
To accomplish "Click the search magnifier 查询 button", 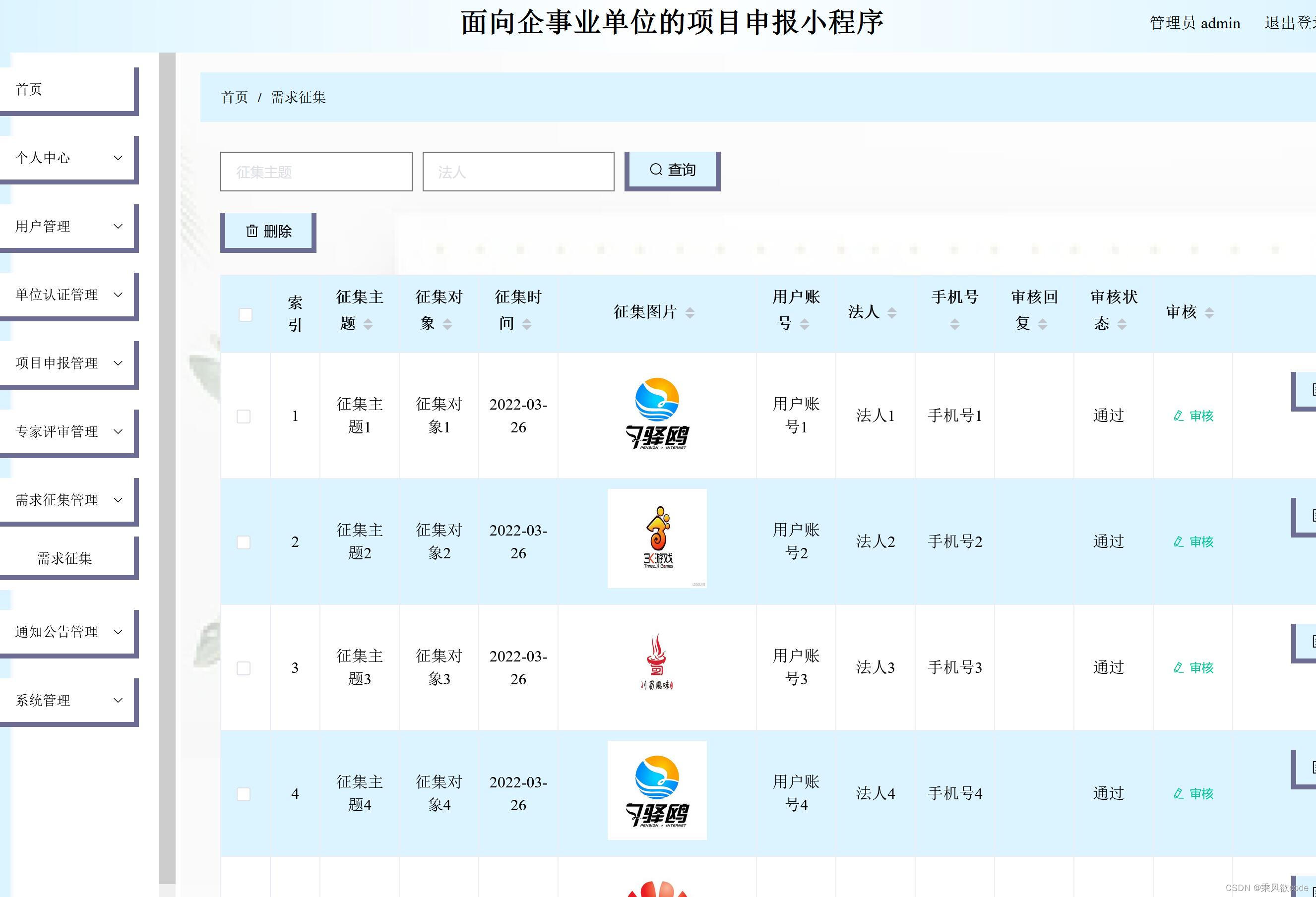I will click(x=672, y=170).
